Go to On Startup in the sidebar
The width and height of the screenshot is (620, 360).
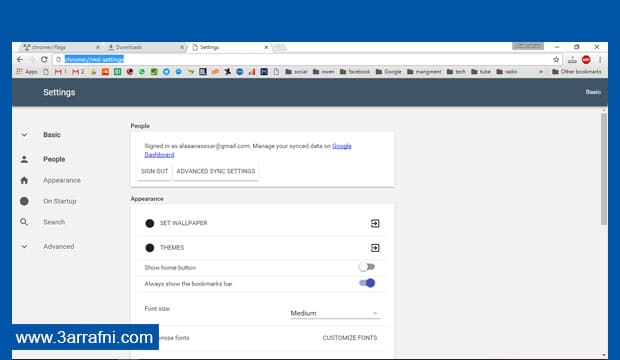(60, 201)
